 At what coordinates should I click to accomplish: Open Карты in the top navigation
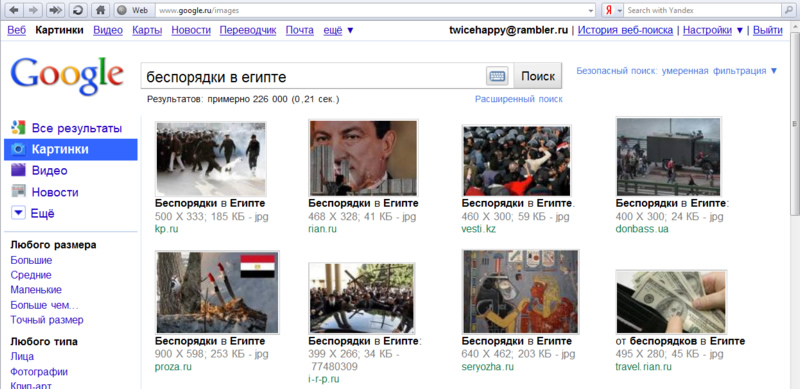click(x=147, y=30)
